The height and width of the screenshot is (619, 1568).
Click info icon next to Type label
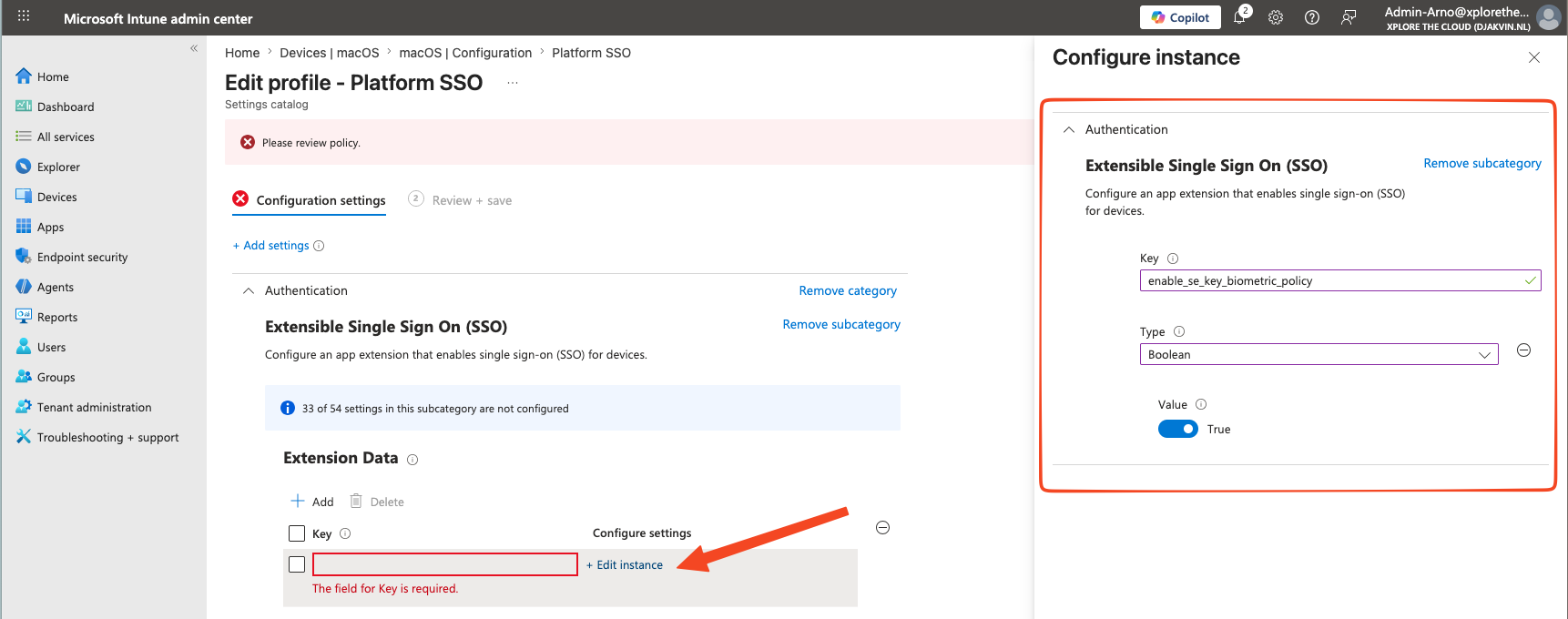click(1179, 331)
